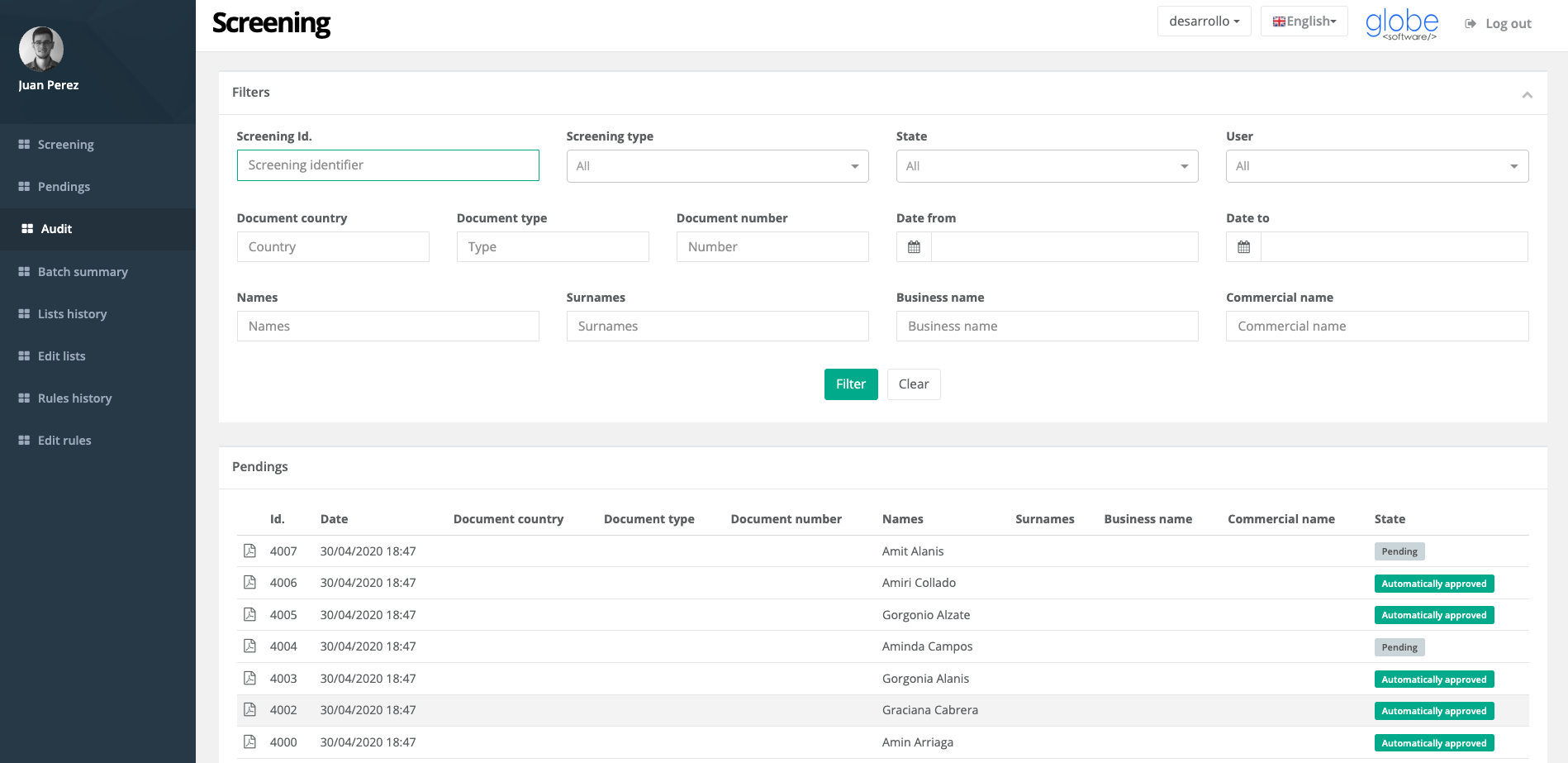Open the desarrollo environment dropdown
Screen dimensions: 1568x763
coord(1204,21)
